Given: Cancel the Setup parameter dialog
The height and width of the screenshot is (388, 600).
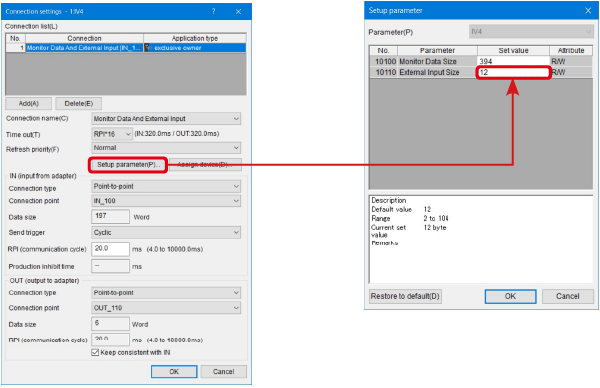Looking at the screenshot, I should 567,297.
